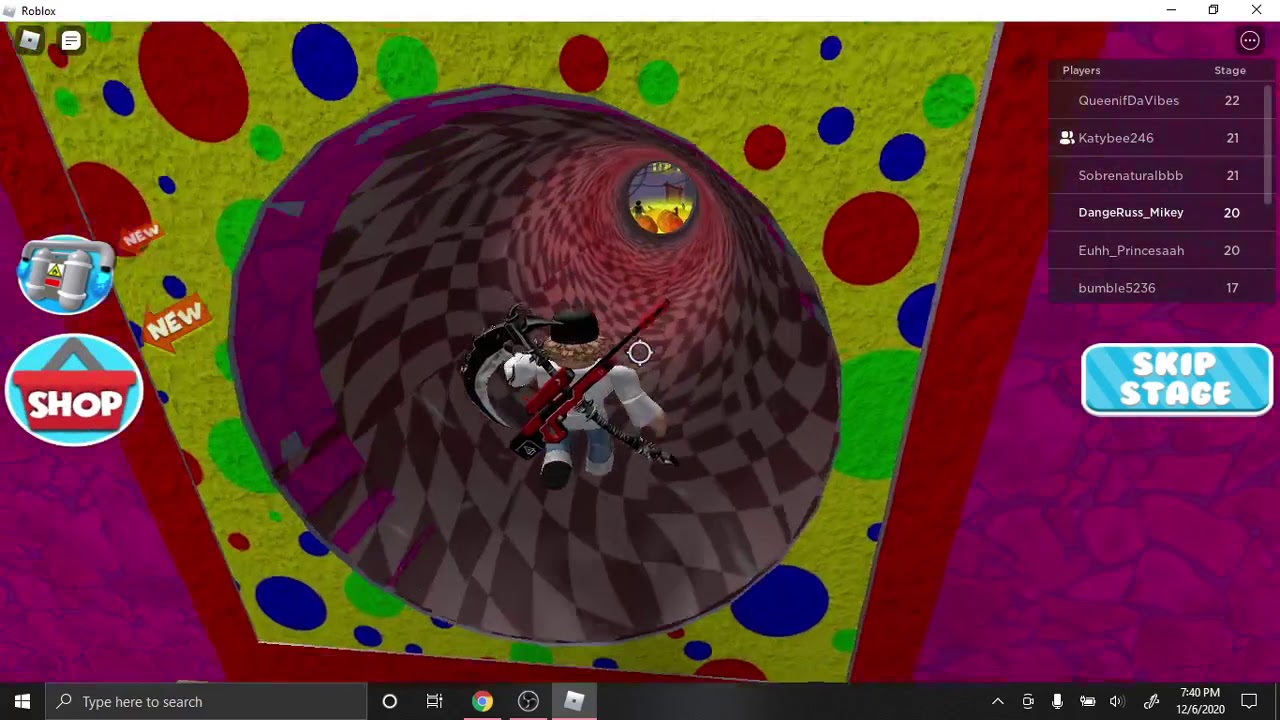The height and width of the screenshot is (720, 1280).
Task: Click the taskbar search box
Action: click(x=206, y=701)
